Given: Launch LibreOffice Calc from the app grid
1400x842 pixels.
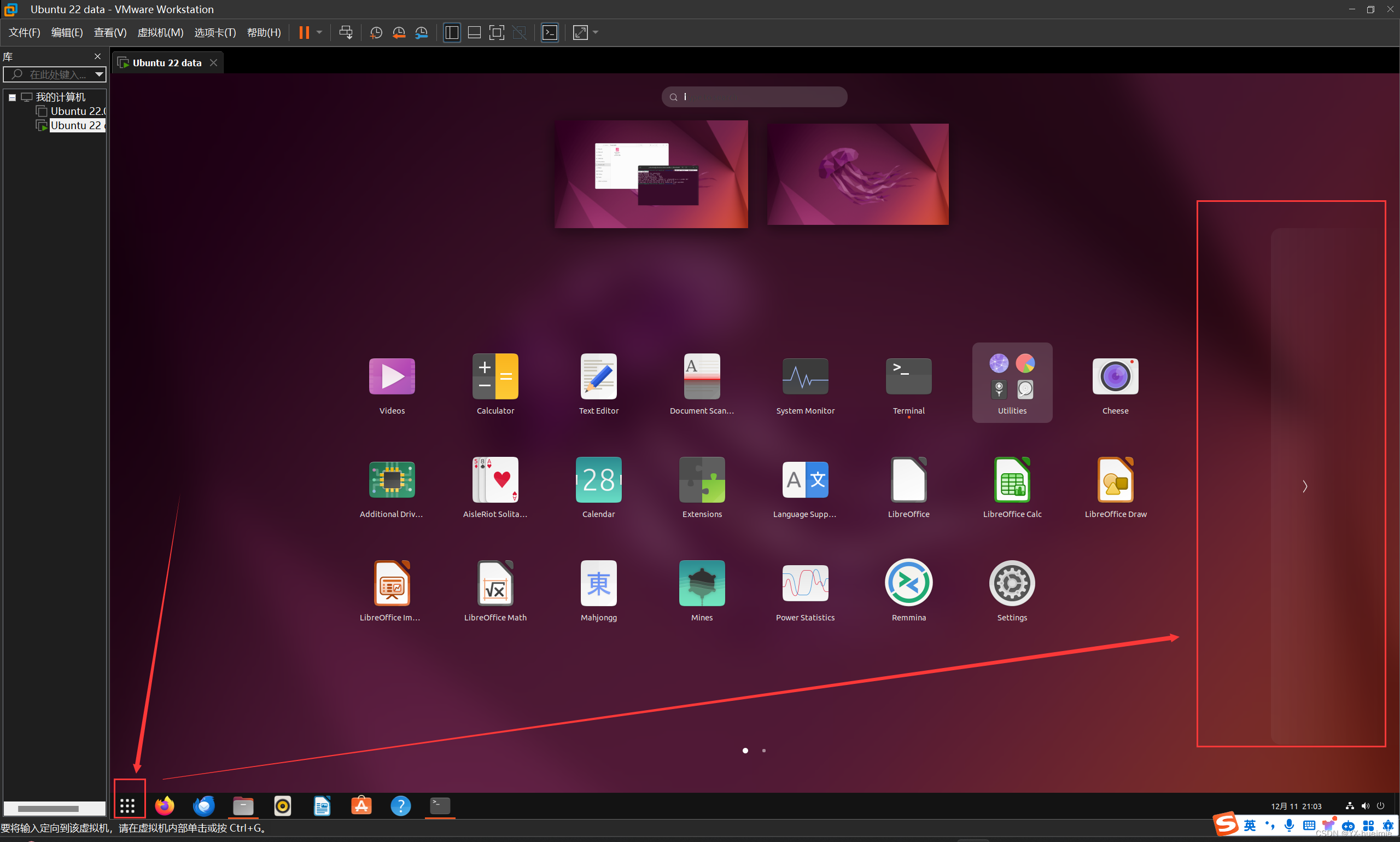Looking at the screenshot, I should click(1012, 479).
